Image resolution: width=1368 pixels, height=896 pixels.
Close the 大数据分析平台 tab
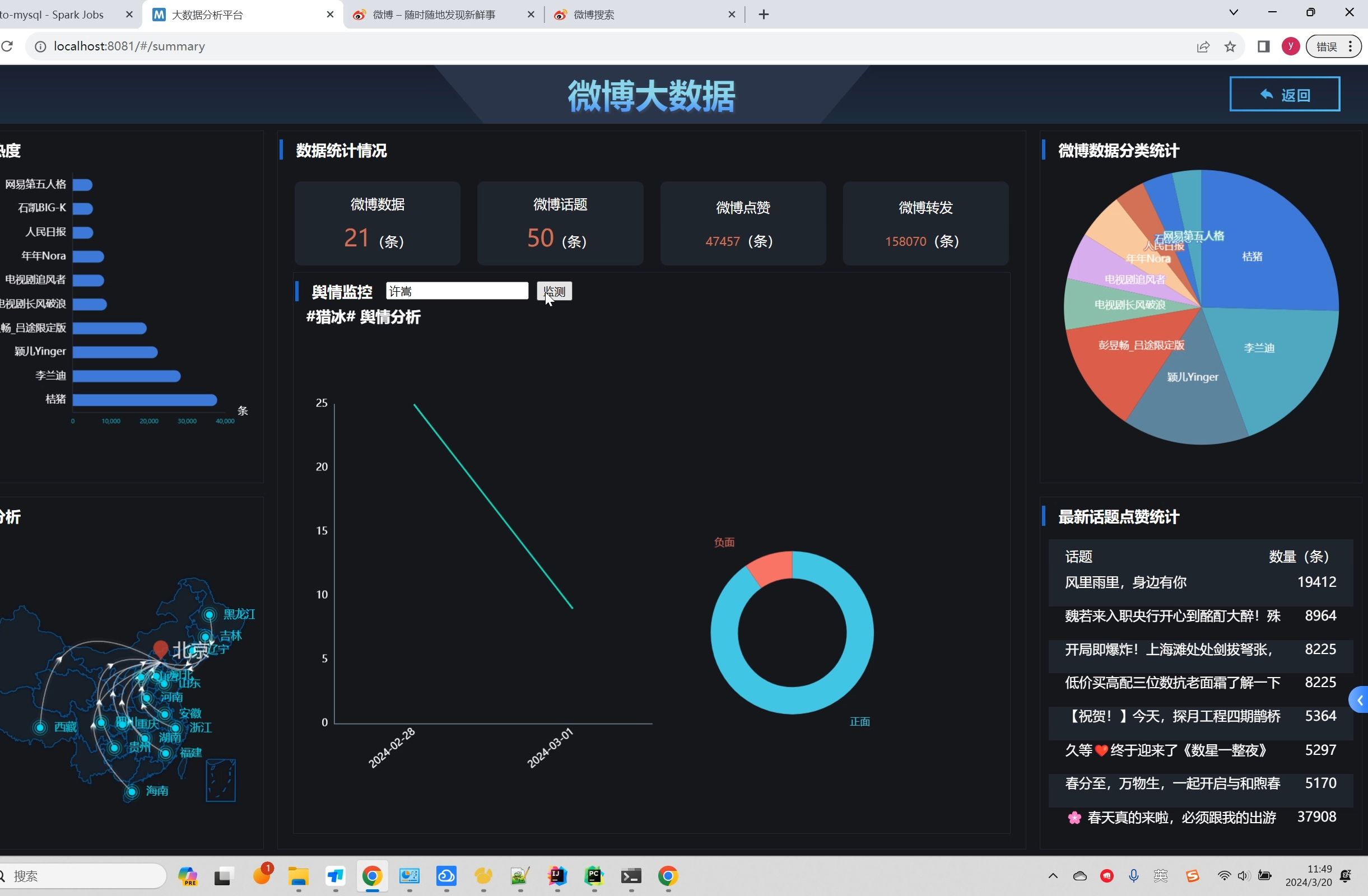click(x=330, y=15)
